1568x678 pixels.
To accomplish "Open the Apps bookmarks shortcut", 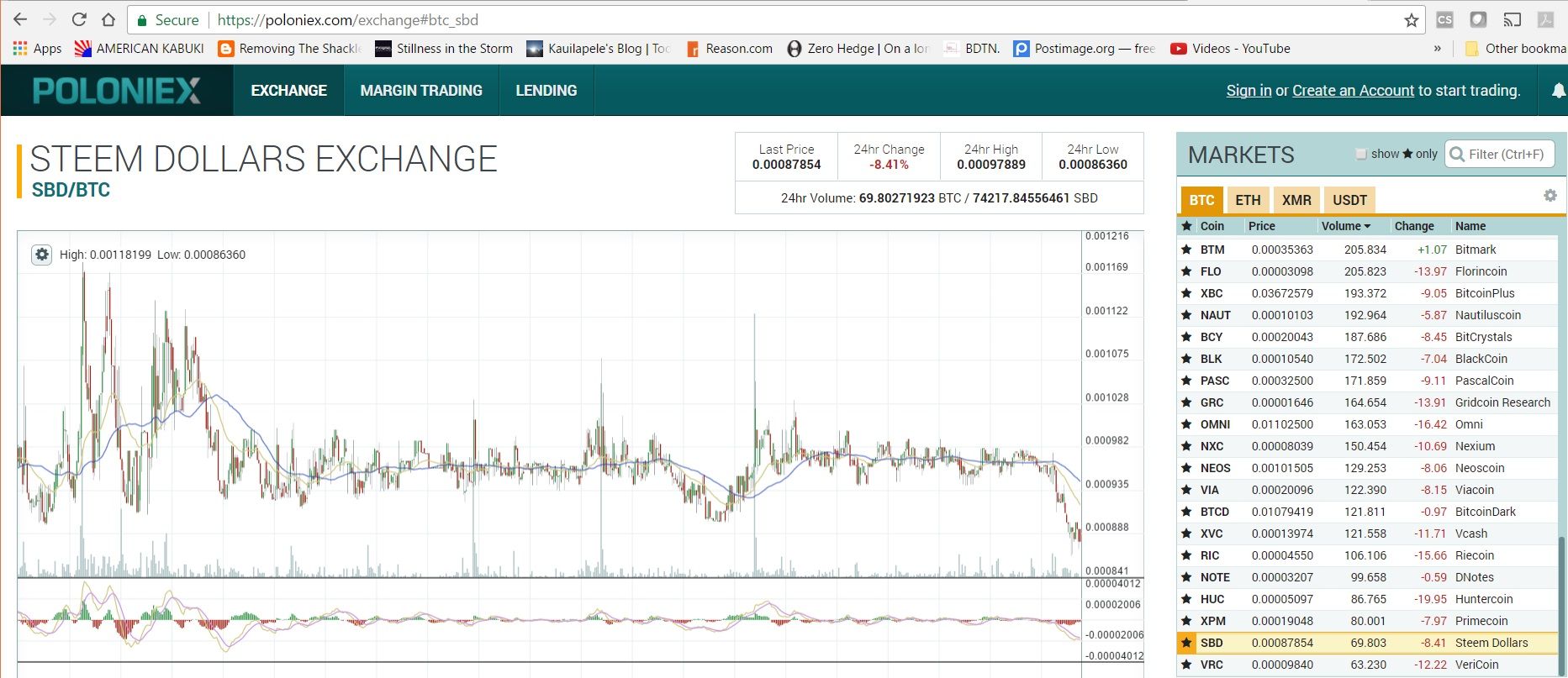I will (x=37, y=49).
